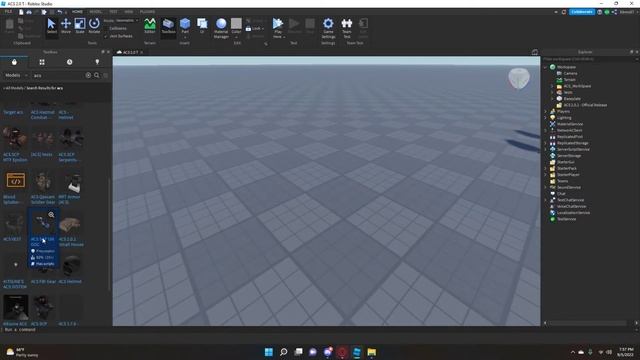Screen dimensions: 640x360
Task: Open the Terrain Editor
Action: pyautogui.click(x=150, y=27)
